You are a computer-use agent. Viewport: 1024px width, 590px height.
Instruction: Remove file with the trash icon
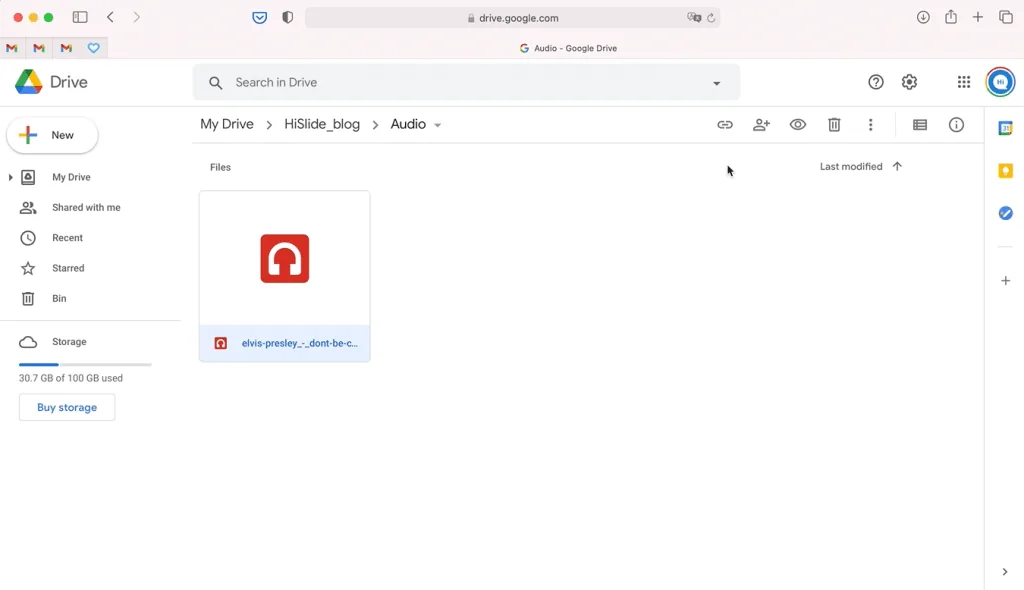pyautogui.click(x=834, y=124)
